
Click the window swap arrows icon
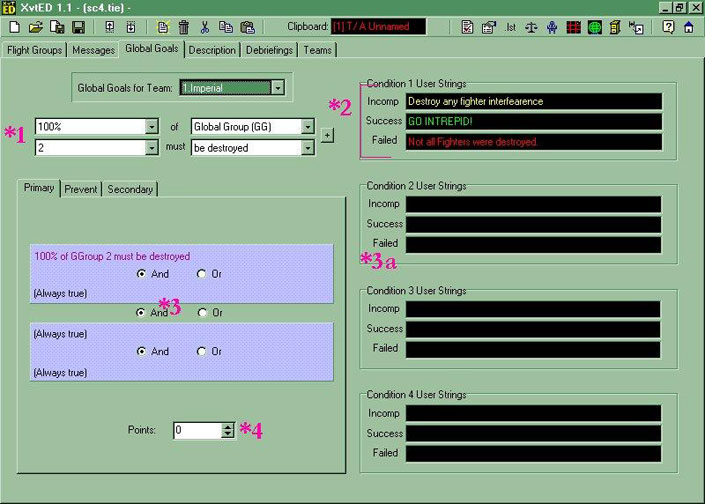(x=636, y=27)
